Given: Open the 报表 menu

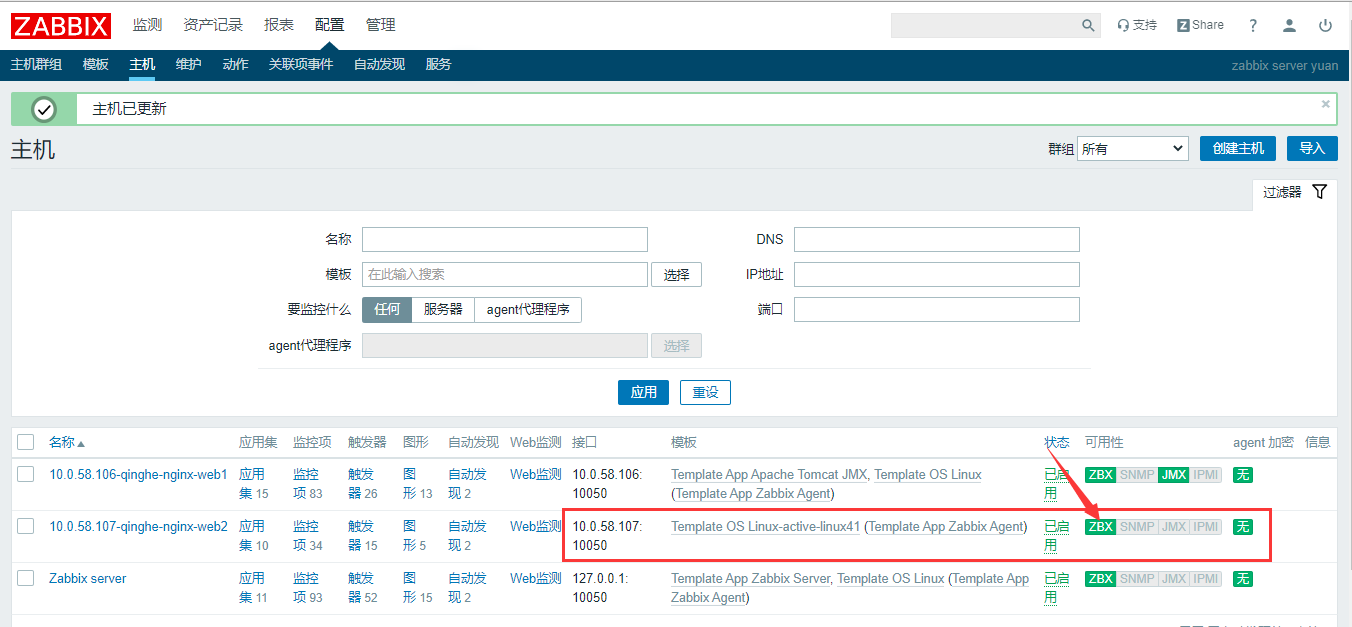Looking at the screenshot, I should (x=279, y=25).
